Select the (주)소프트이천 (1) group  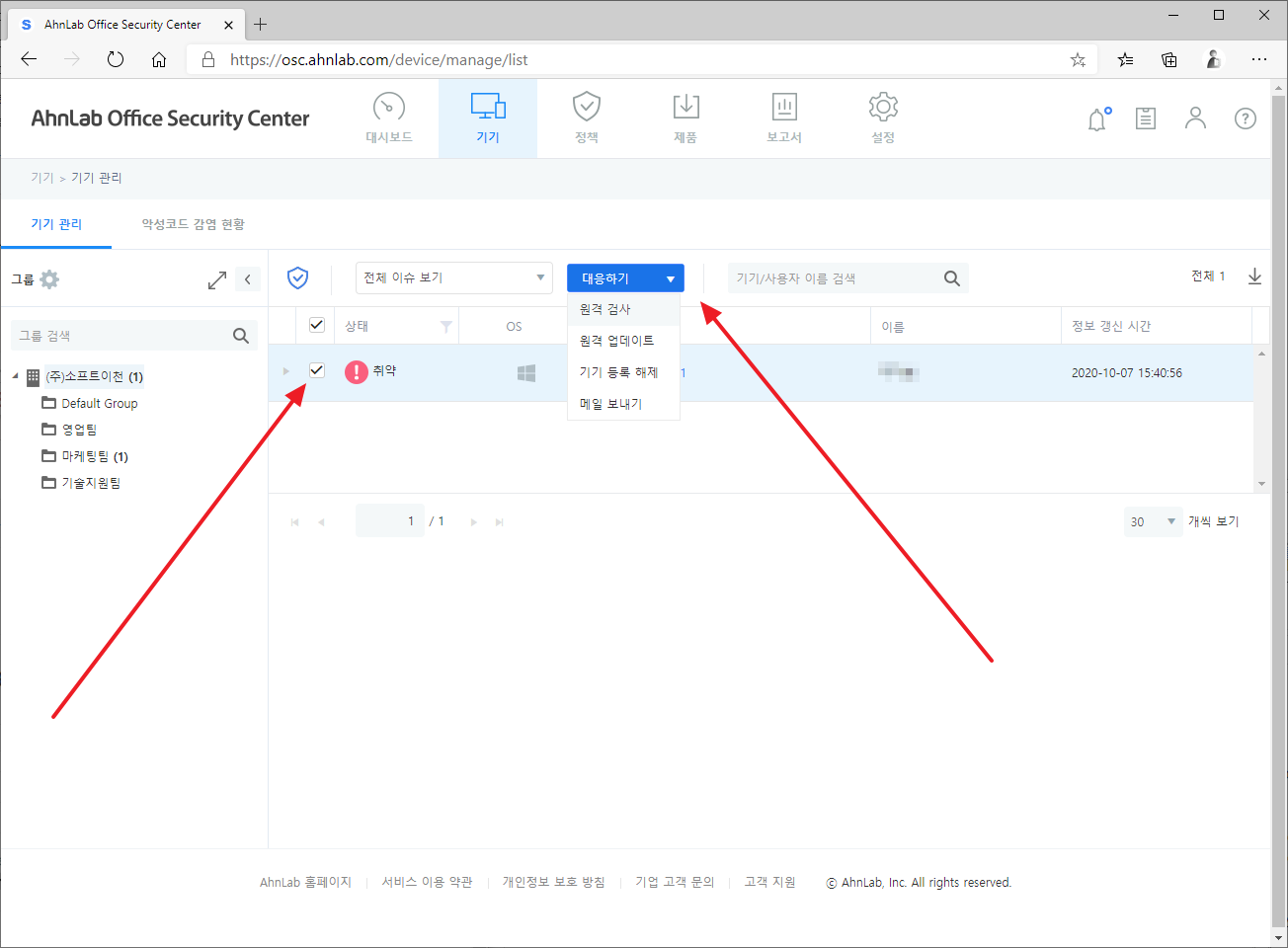(x=94, y=376)
